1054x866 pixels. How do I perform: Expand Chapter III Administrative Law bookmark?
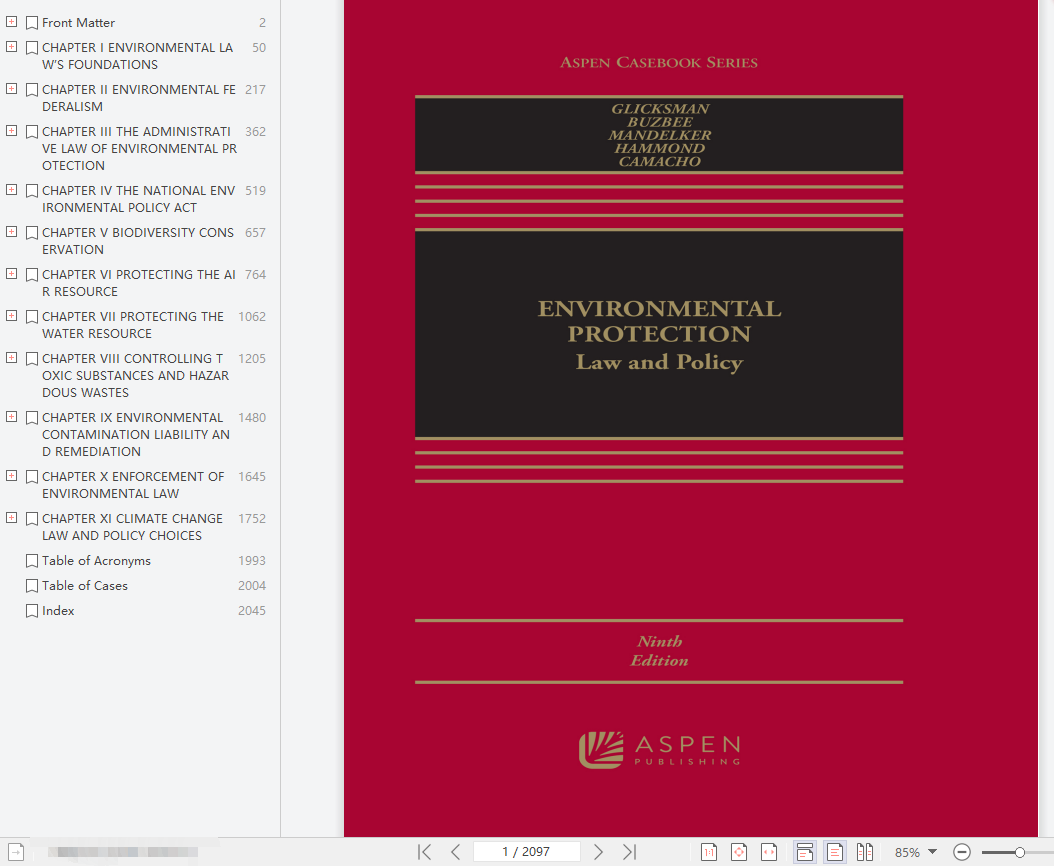pyautogui.click(x=11, y=131)
